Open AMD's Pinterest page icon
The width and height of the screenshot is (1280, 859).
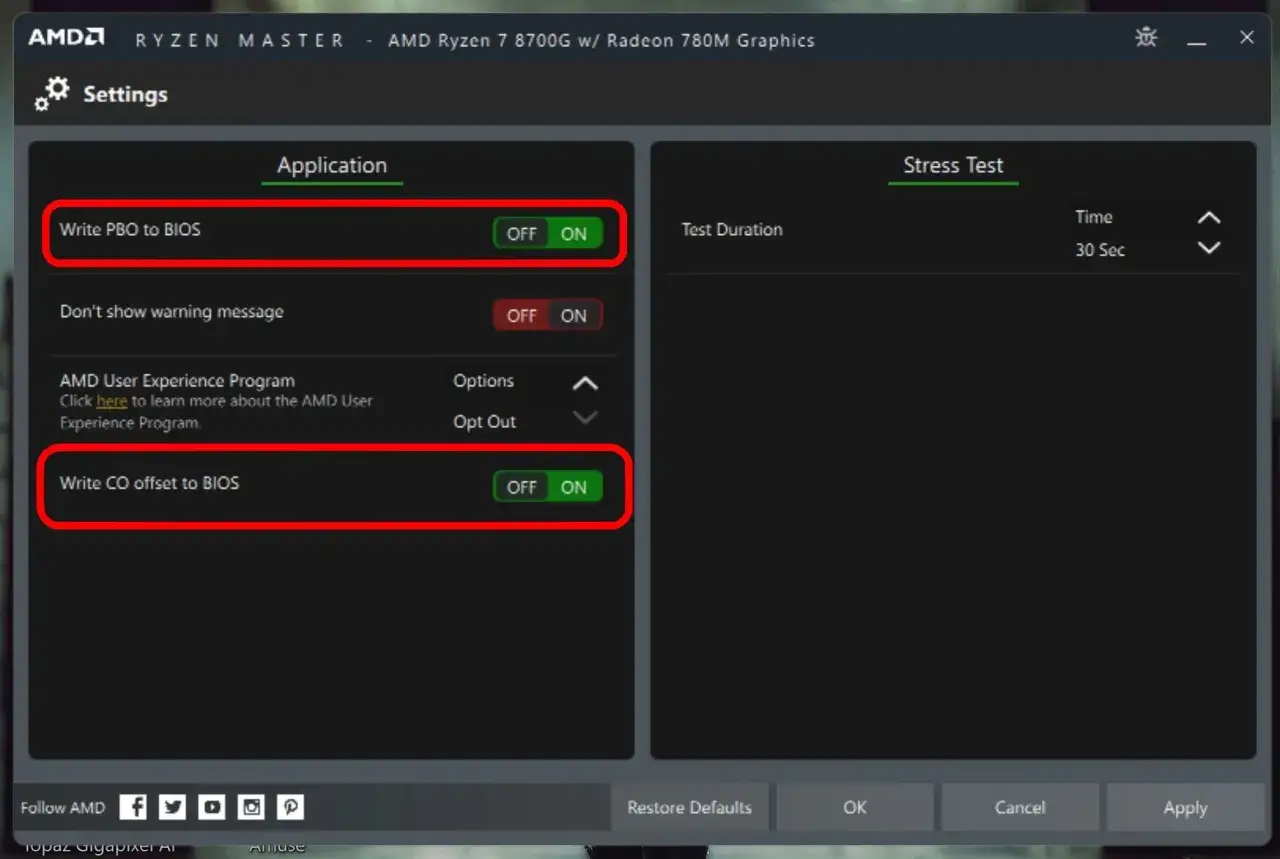pyautogui.click(x=290, y=807)
